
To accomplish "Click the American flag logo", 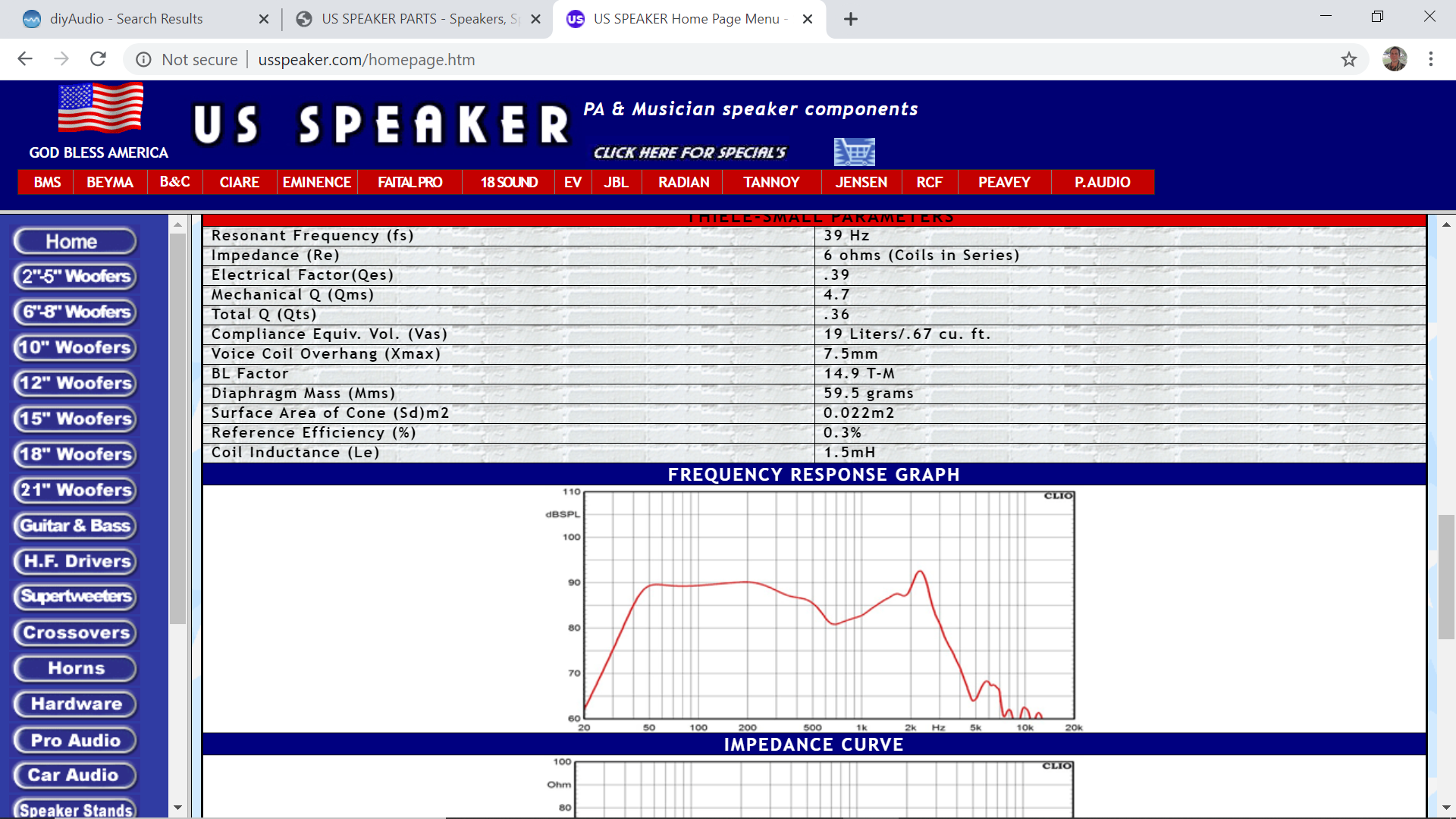I will 101,108.
